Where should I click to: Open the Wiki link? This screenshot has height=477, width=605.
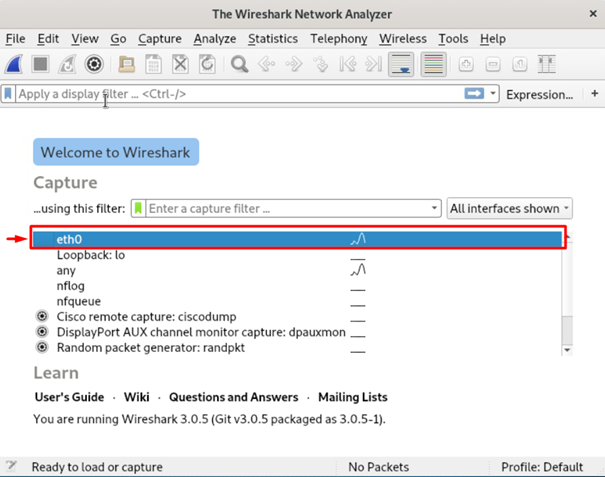(137, 397)
